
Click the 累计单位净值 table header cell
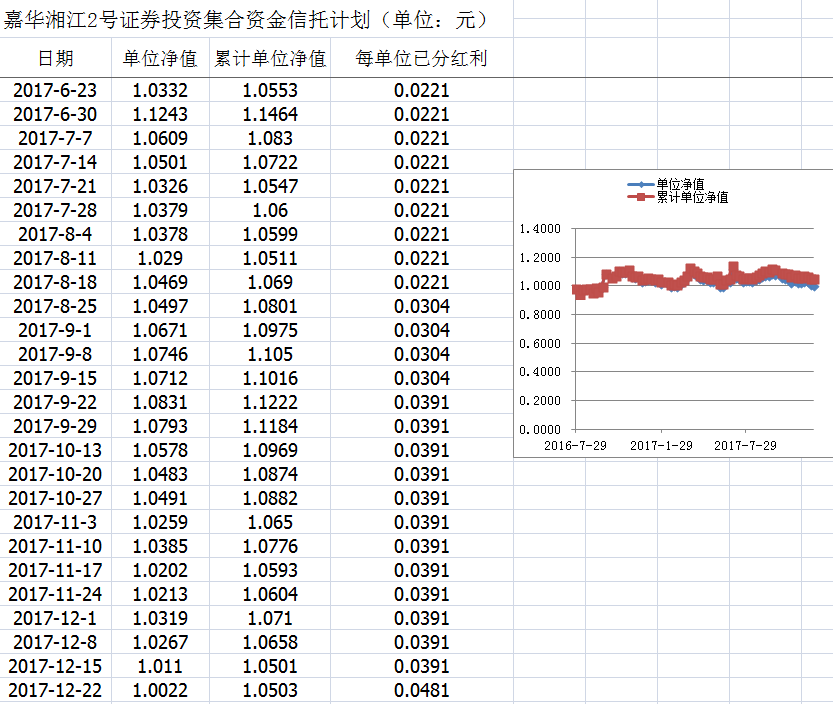pos(269,59)
